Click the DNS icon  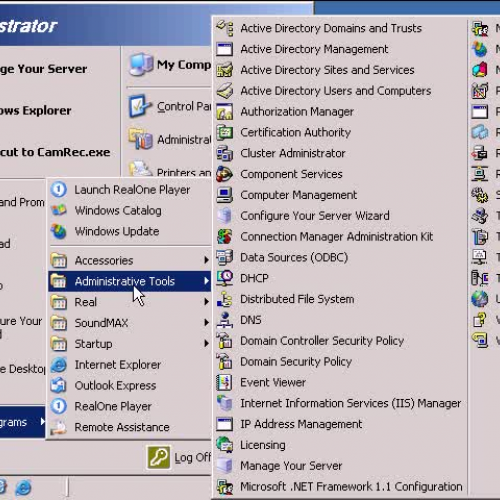225,320
